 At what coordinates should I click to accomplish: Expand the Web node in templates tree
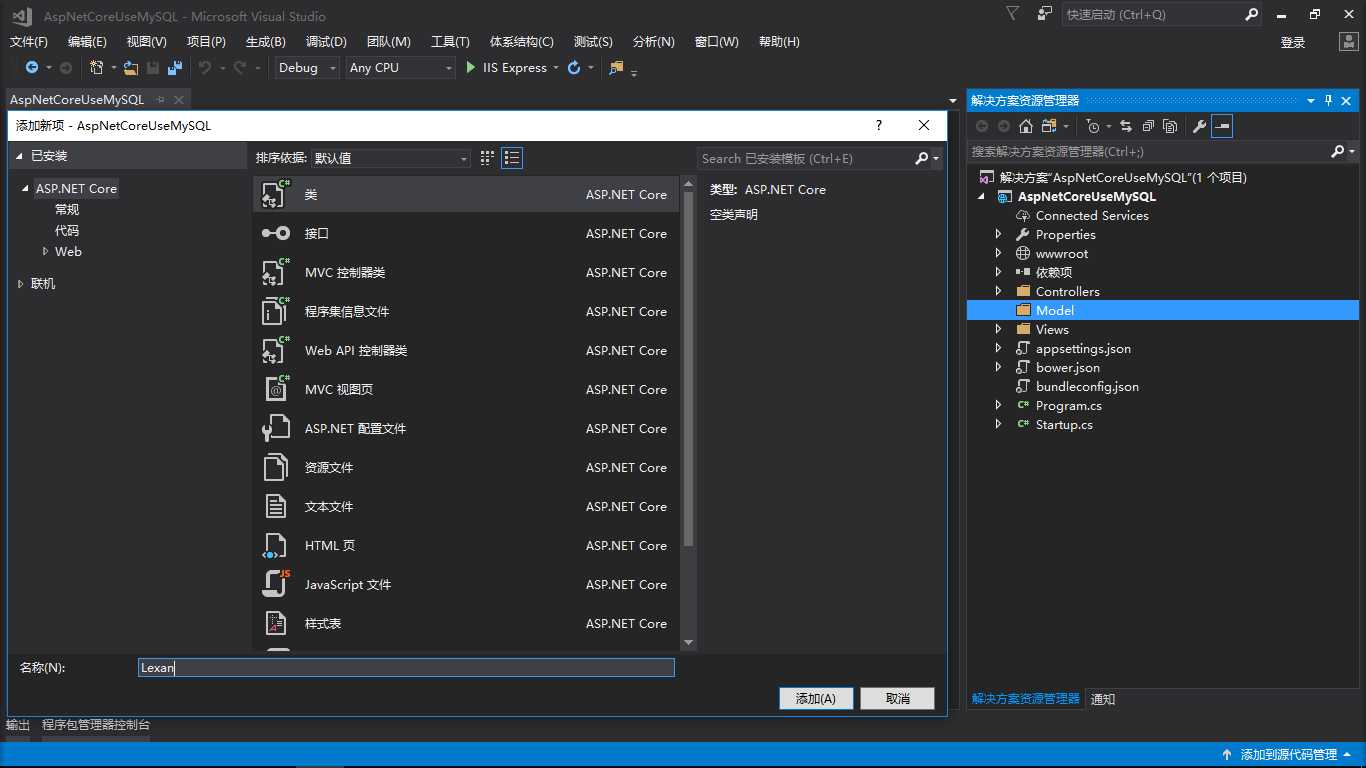coord(45,251)
